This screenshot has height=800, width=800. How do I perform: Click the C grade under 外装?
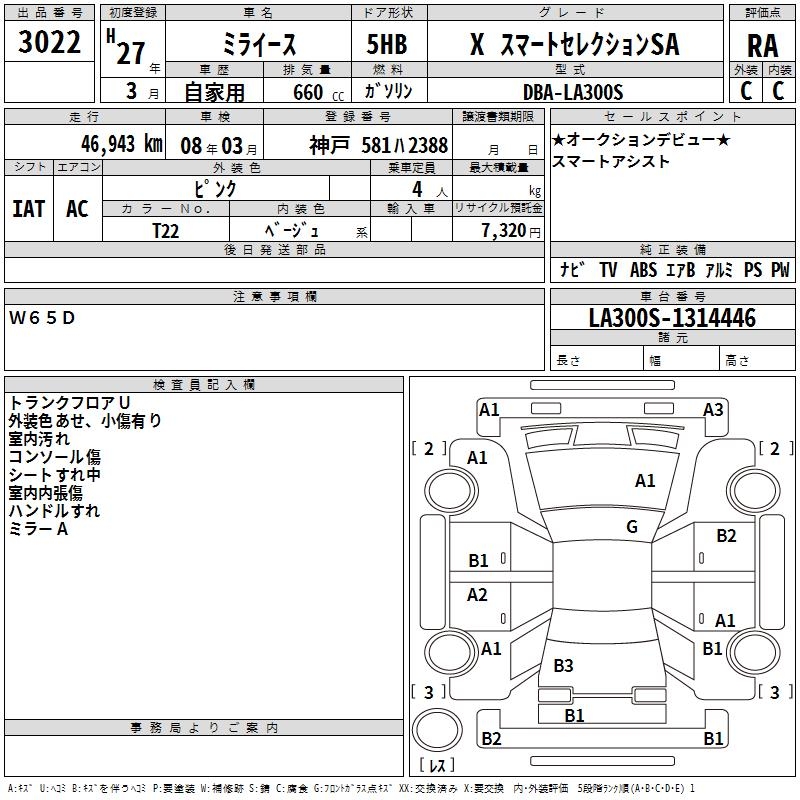click(x=746, y=91)
